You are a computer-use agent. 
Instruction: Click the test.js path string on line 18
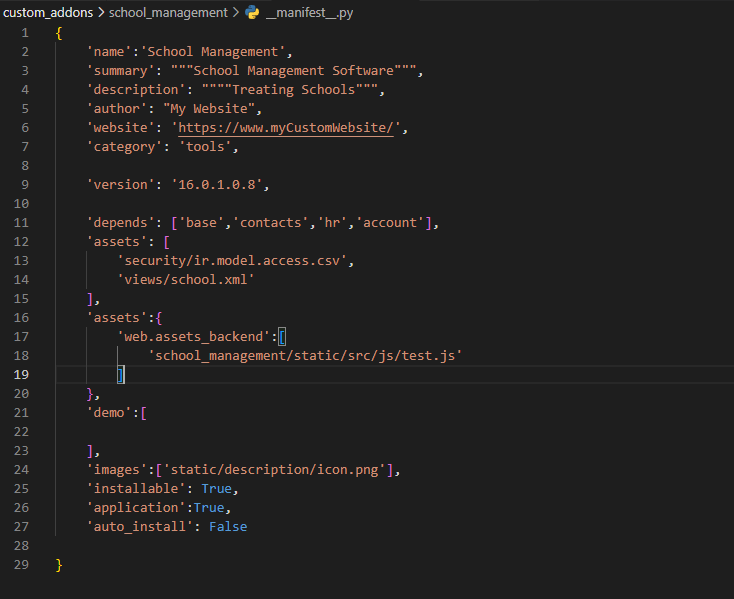pyautogui.click(x=305, y=356)
